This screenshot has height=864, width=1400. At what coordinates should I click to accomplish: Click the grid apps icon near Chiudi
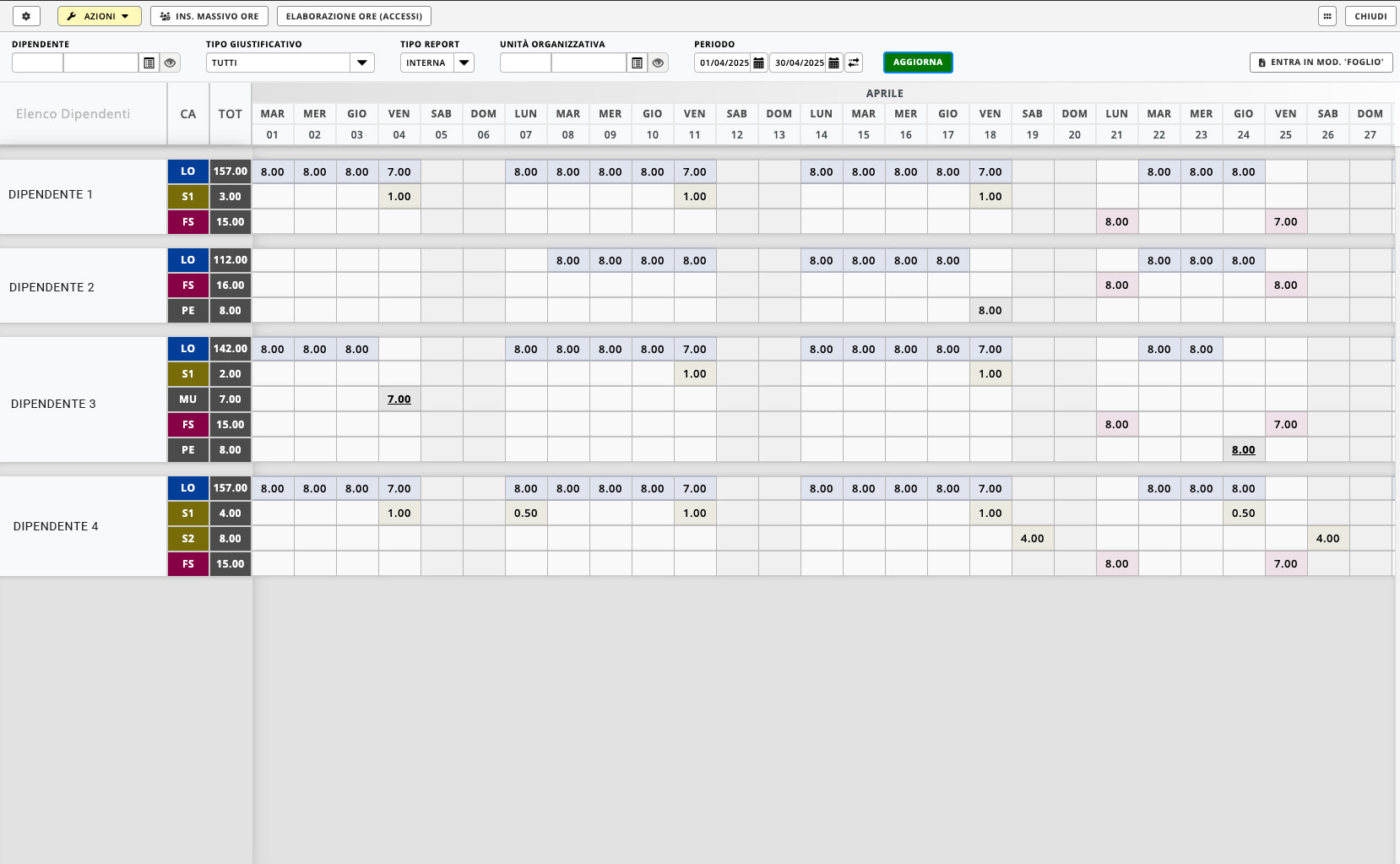point(1327,16)
